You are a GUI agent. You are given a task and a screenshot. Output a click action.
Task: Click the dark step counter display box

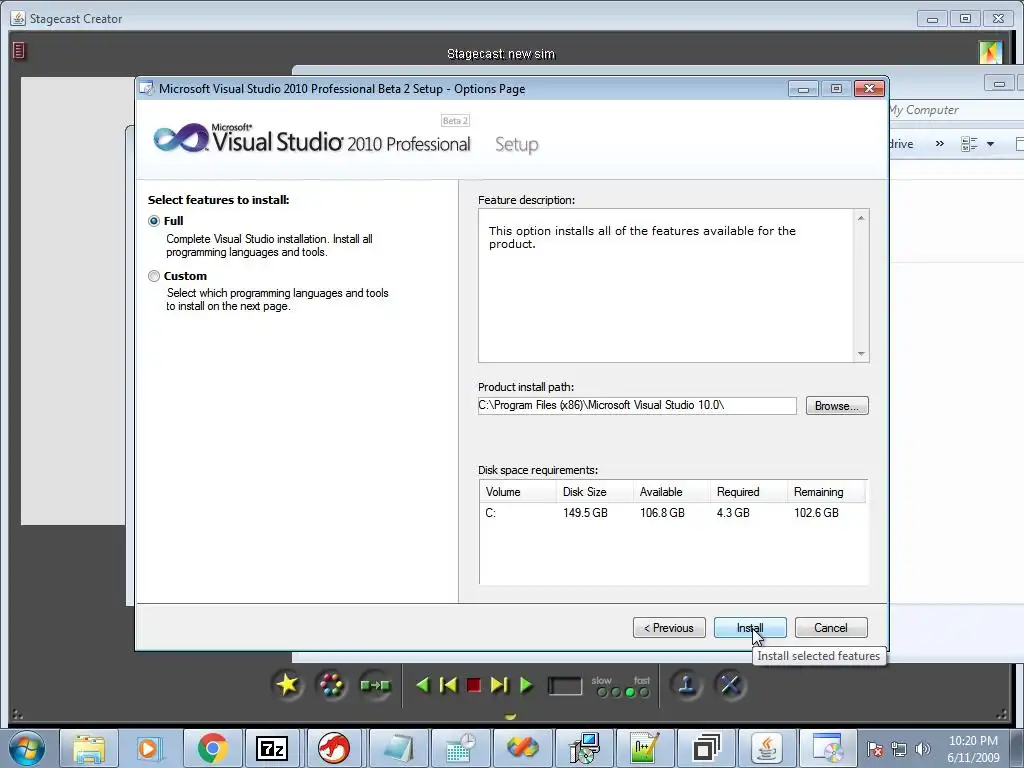[565, 686]
